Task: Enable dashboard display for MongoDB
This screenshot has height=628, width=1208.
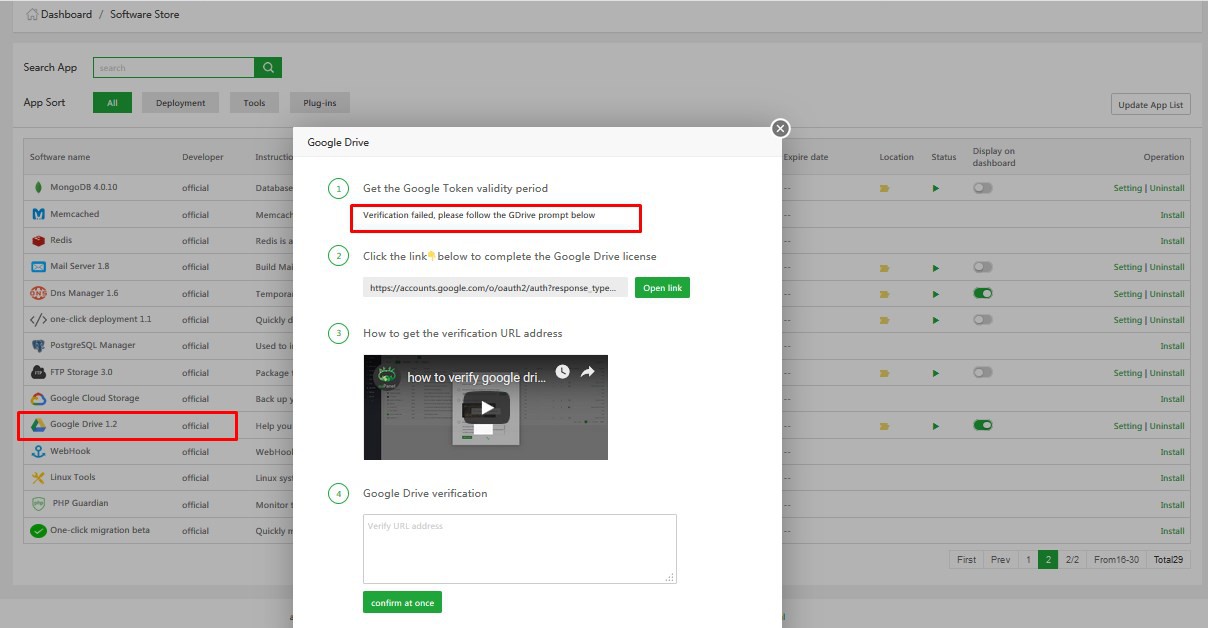Action: 982,188
